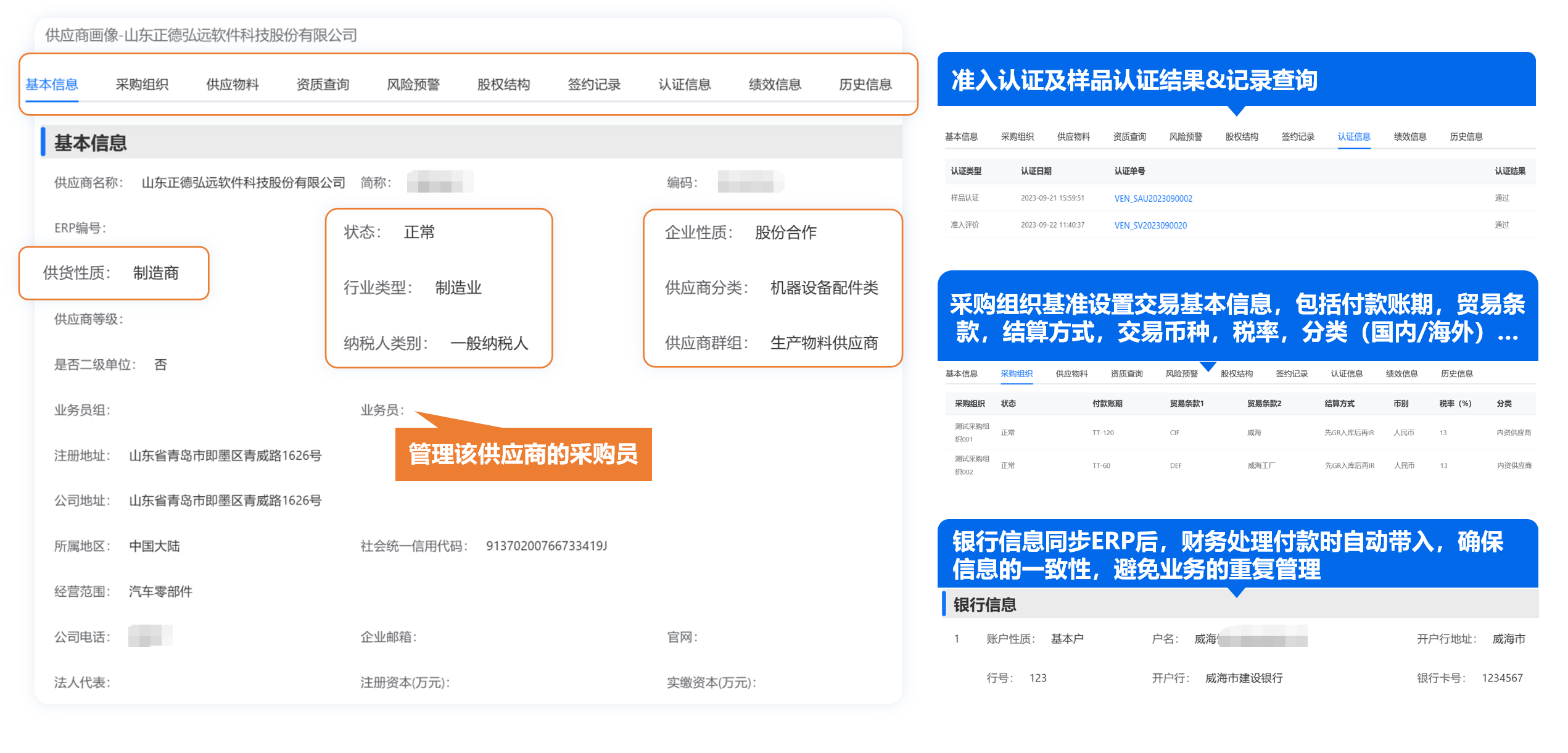Image resolution: width=1568 pixels, height=753 pixels.
Task: Open the 基本信息 tab in main supplier panel
Action: pyautogui.click(x=52, y=85)
